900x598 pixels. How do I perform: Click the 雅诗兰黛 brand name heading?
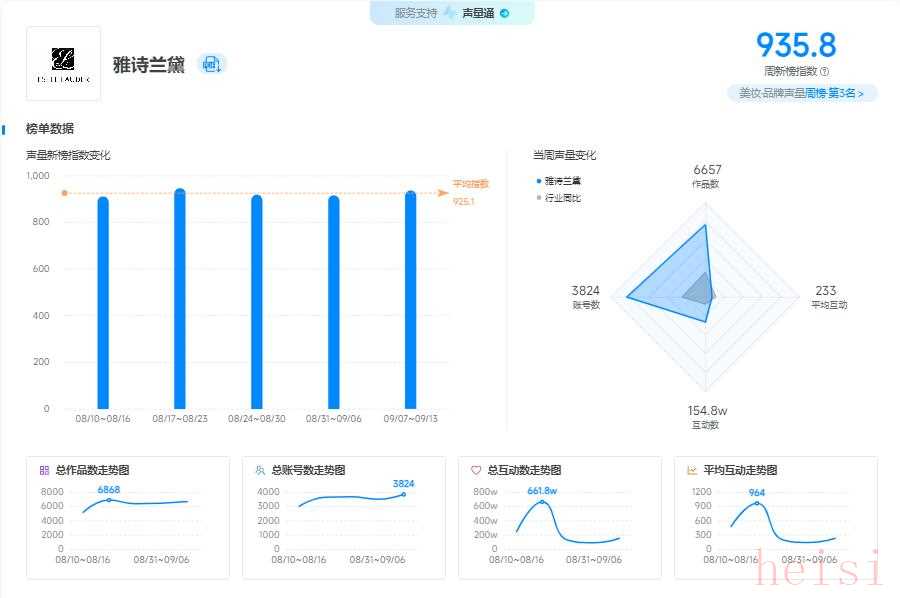pos(149,64)
